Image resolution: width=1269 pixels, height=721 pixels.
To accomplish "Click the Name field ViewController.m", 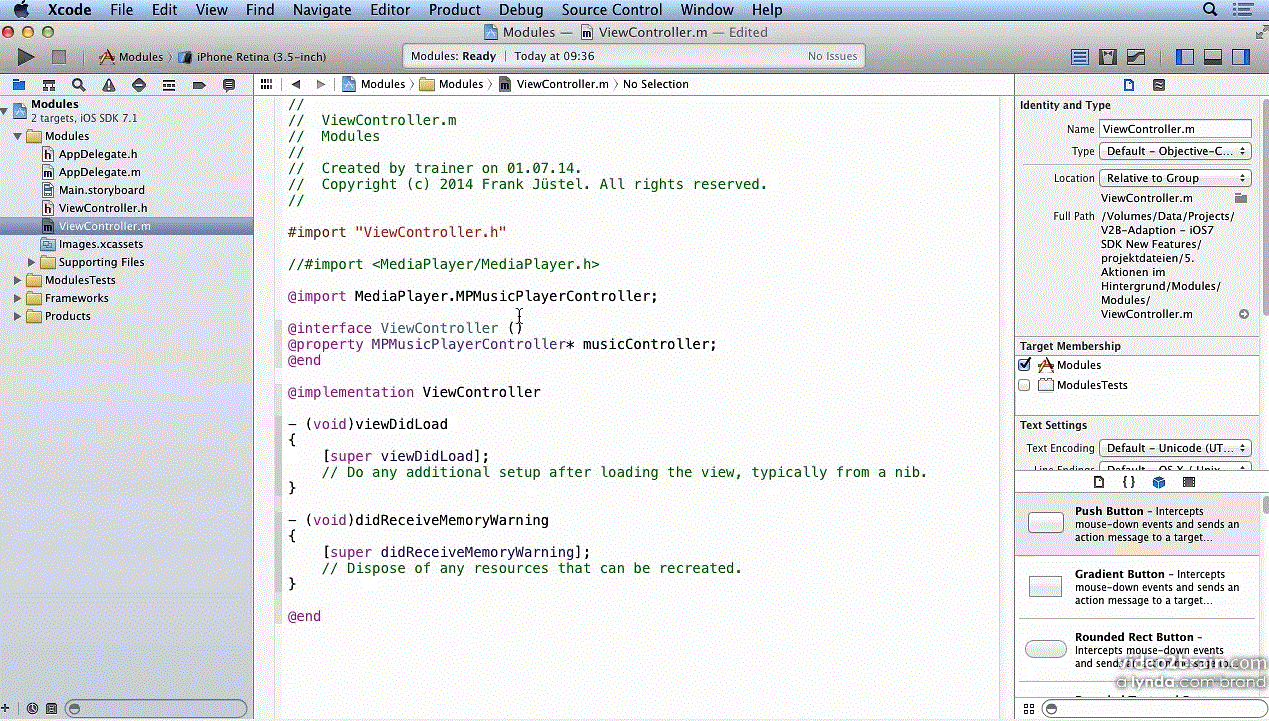I will tap(1175, 129).
